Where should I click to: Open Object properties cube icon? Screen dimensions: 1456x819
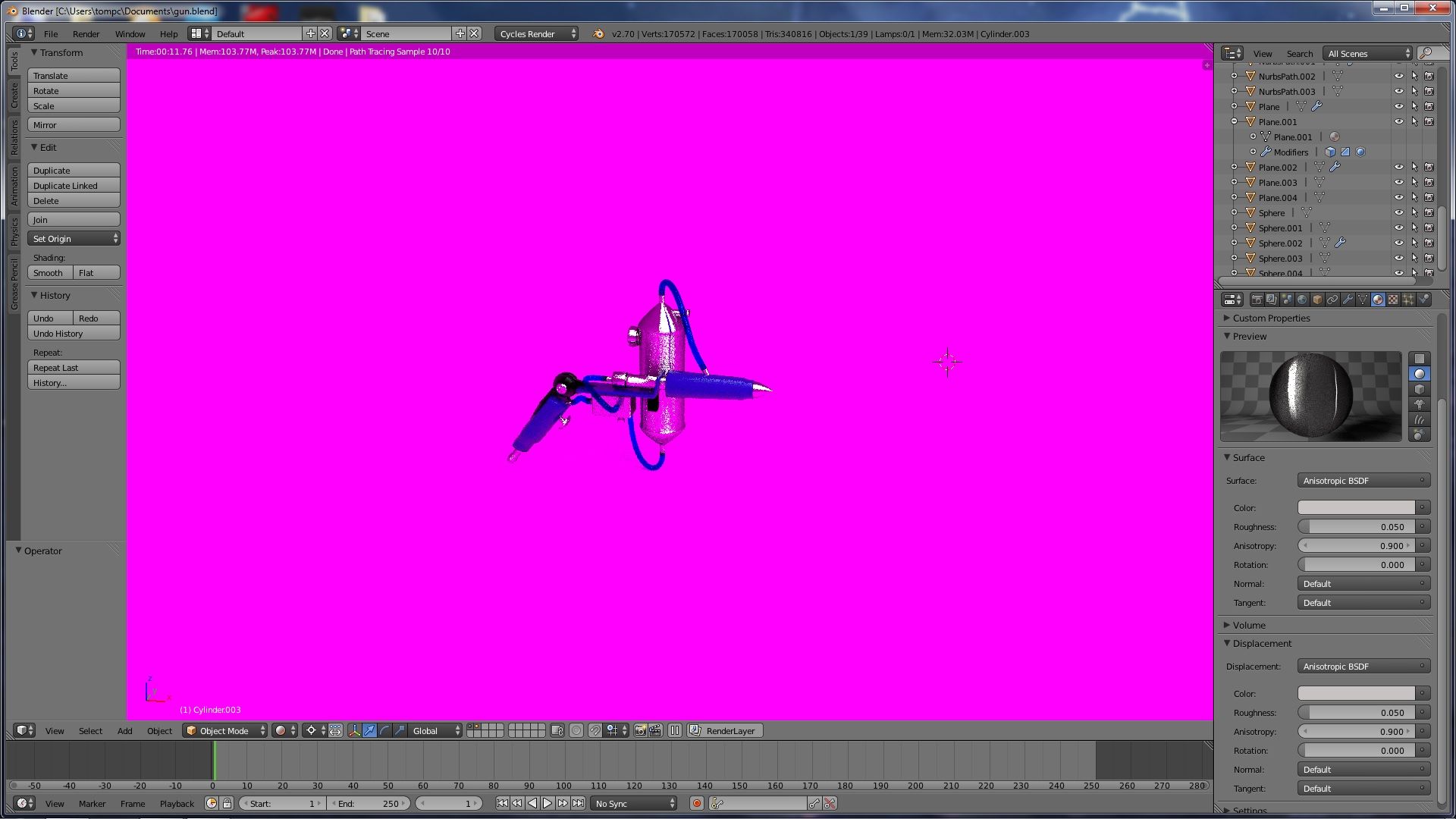(1318, 300)
